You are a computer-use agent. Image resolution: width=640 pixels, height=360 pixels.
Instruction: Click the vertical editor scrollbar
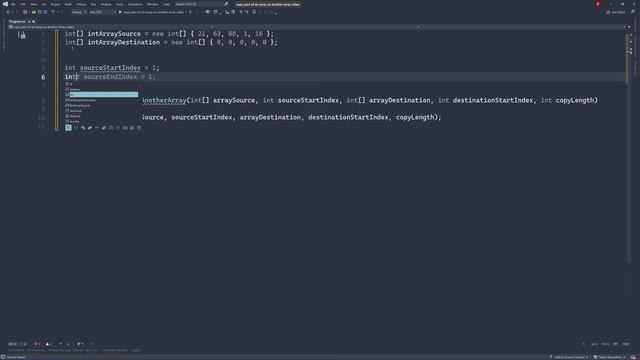[628, 147]
